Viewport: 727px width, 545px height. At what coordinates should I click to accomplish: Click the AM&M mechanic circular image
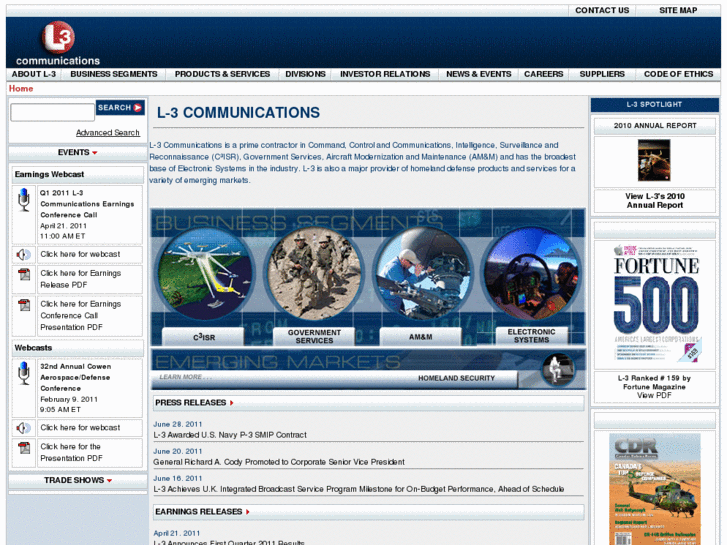pyautogui.click(x=422, y=273)
